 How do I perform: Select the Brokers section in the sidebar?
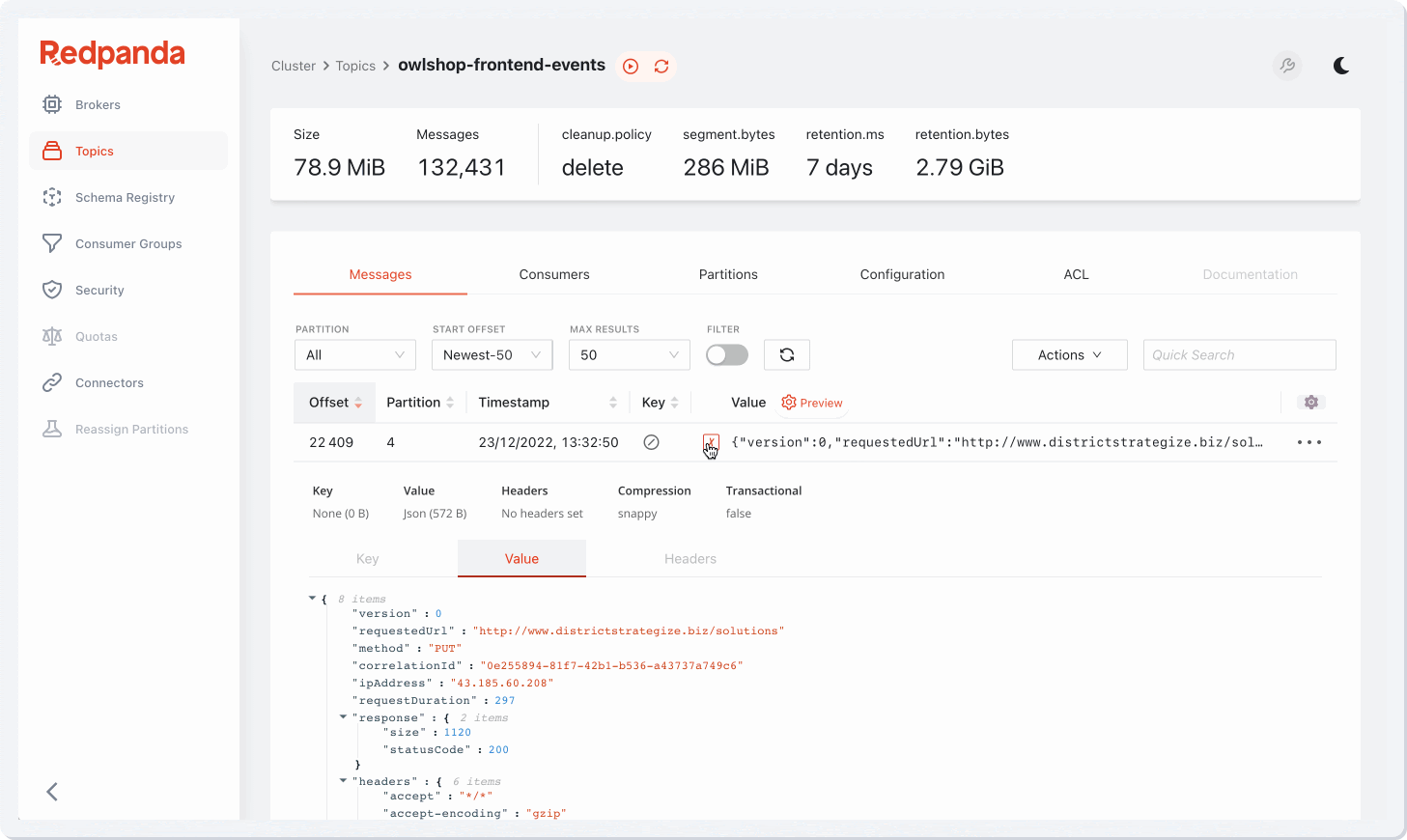pyautogui.click(x=98, y=104)
